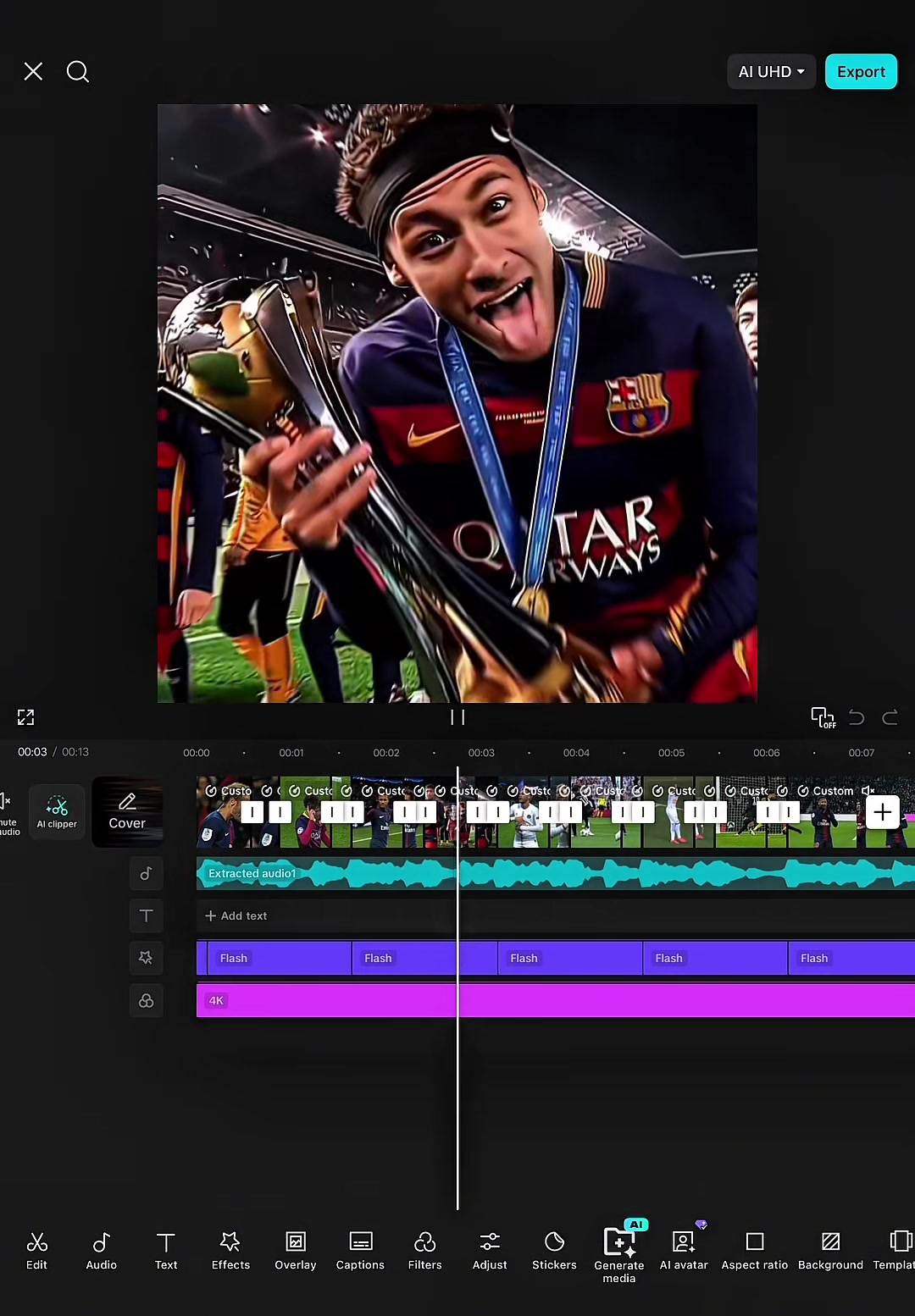
Task: Select the Extracted audio1 clip
Action: pos(556,873)
